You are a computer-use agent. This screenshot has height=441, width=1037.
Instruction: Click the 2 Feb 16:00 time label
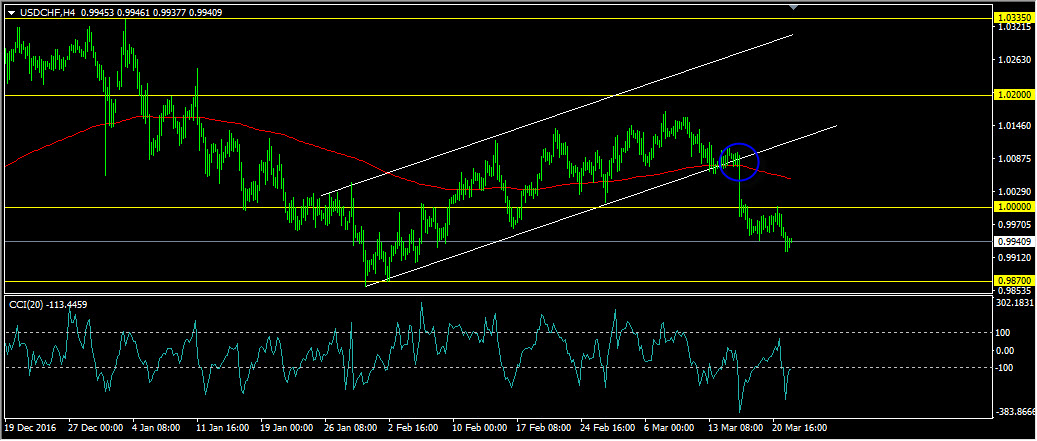(413, 428)
